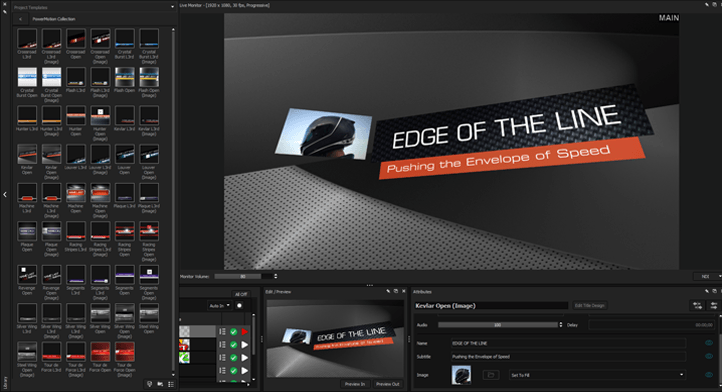This screenshot has width=722, height=392.
Task: Select the Kevlar Open (Image) template
Action: [x=51, y=162]
